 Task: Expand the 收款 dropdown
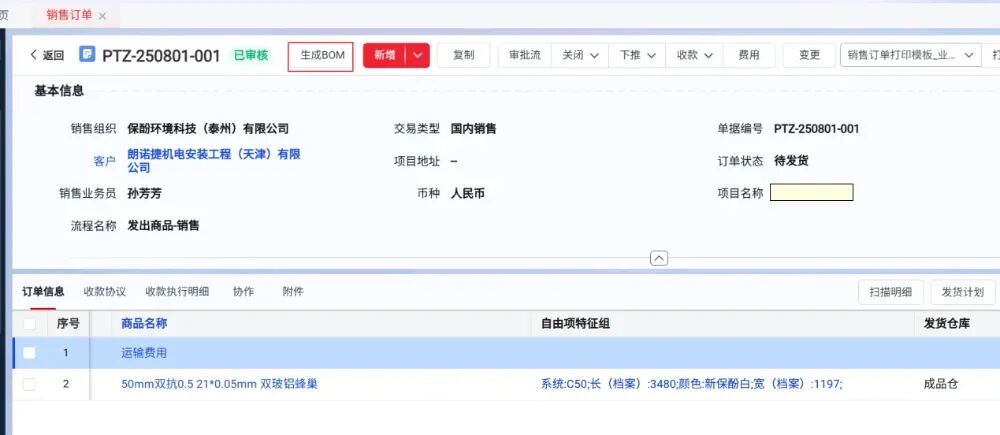coord(694,55)
